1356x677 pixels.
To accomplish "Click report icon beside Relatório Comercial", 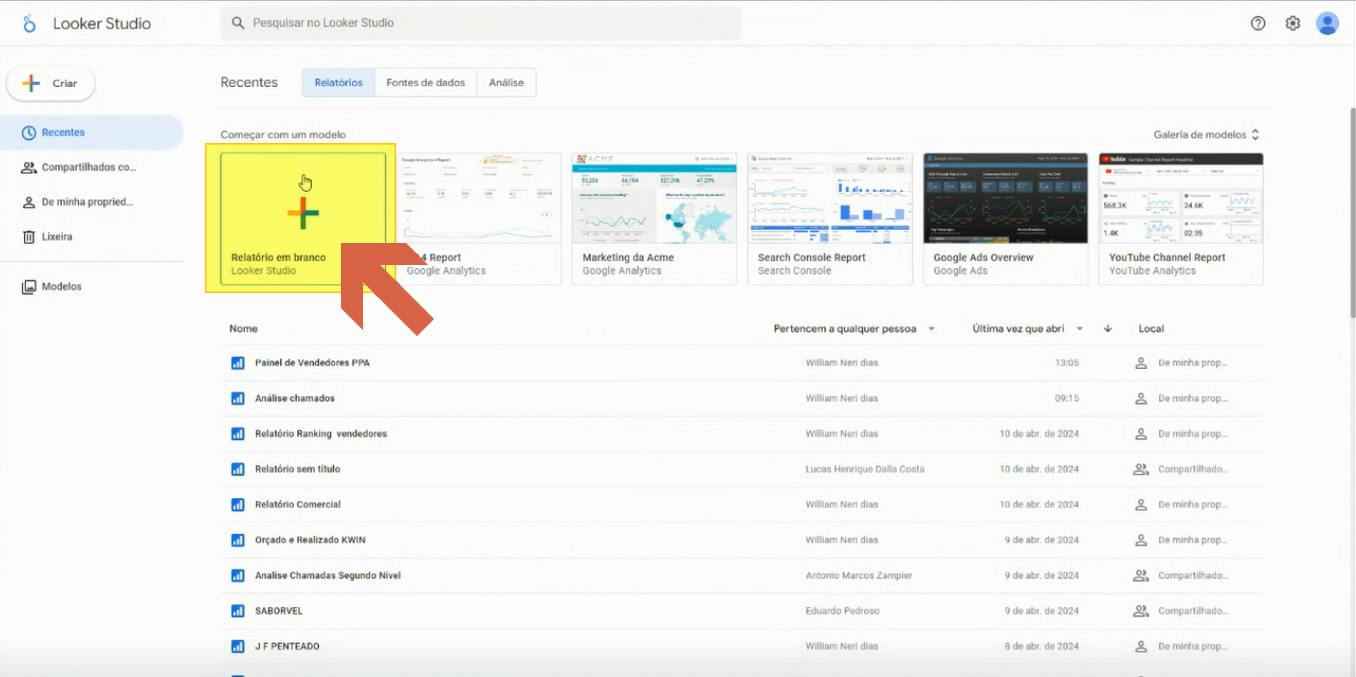I will (x=238, y=505).
